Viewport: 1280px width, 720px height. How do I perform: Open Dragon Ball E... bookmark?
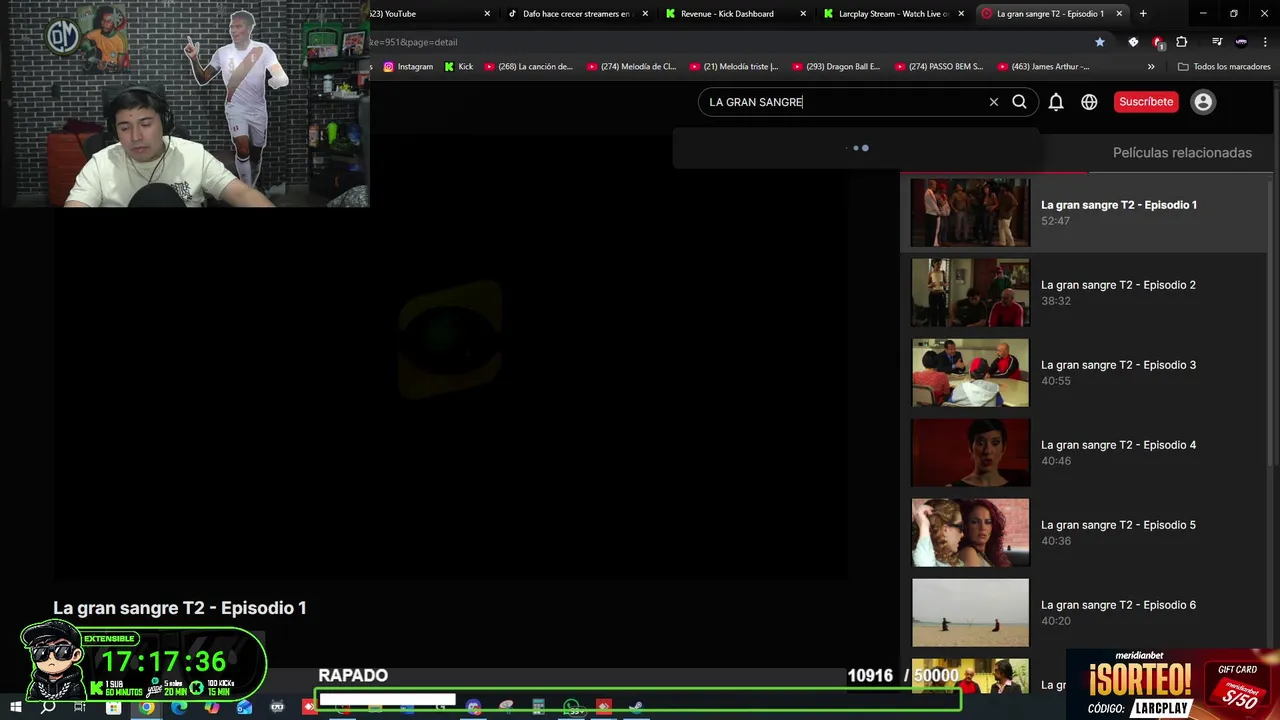point(836,67)
